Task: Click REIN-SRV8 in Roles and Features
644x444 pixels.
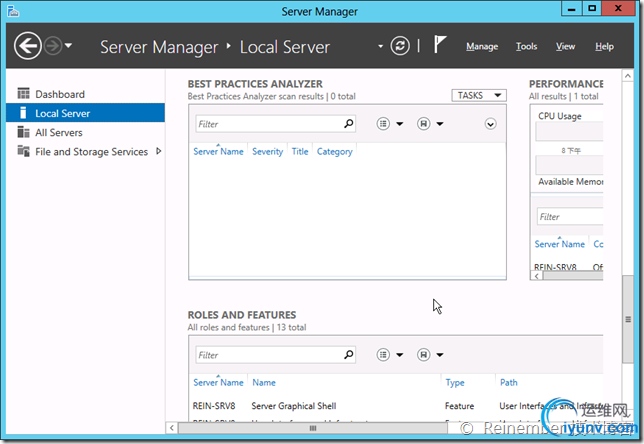Action: pos(214,406)
